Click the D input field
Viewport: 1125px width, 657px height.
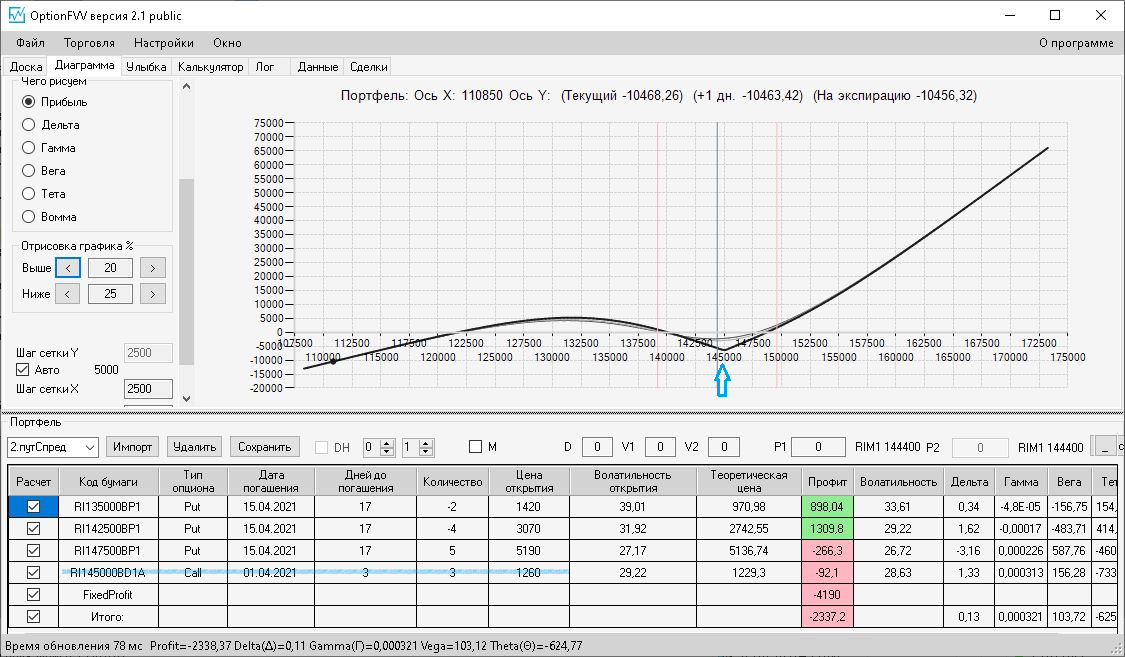pyautogui.click(x=597, y=447)
